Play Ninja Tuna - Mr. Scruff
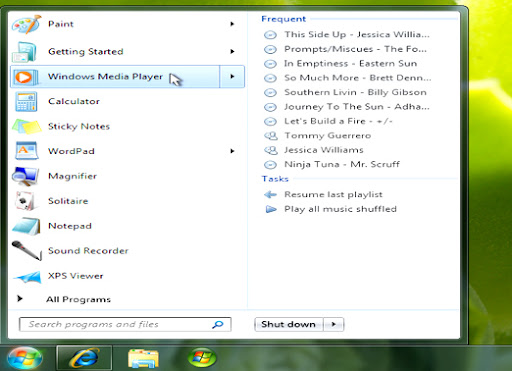The height and width of the screenshot is (371, 512). click(342, 165)
